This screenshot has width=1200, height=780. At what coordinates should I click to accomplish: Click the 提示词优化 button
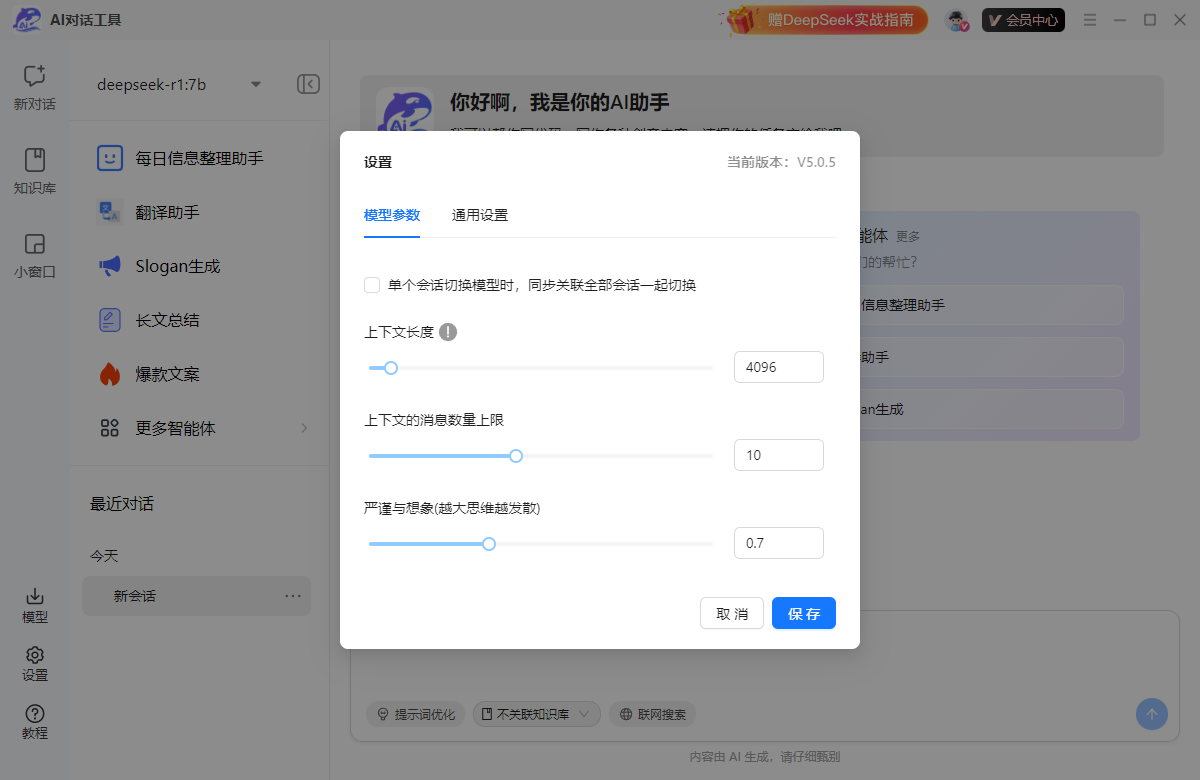pos(415,714)
